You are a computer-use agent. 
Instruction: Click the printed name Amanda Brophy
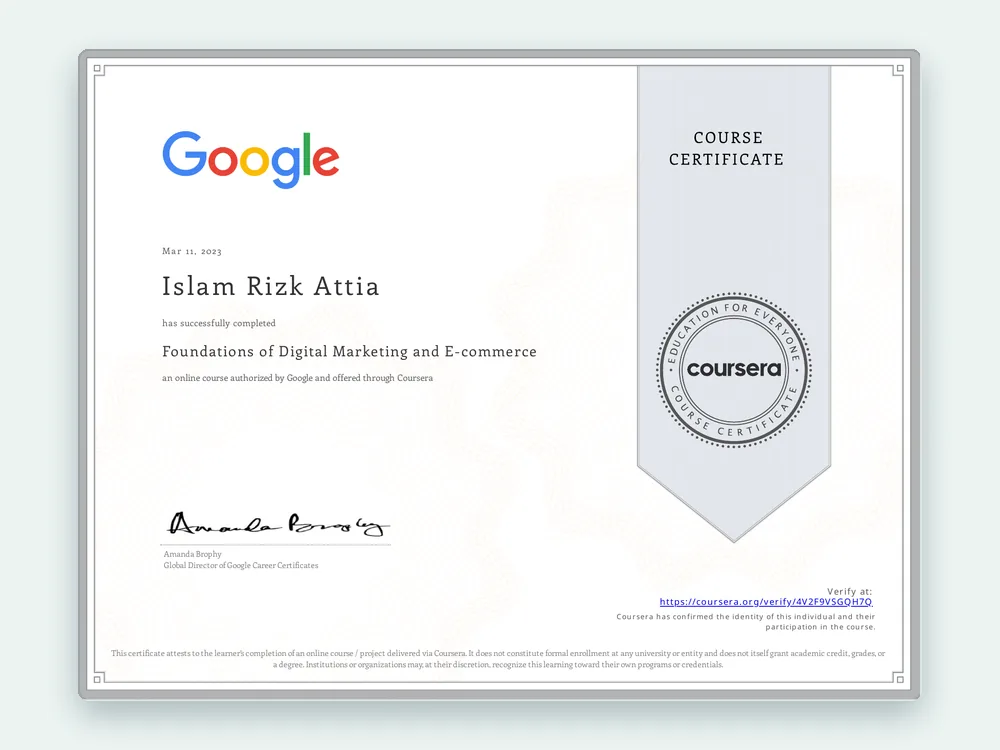[193, 554]
